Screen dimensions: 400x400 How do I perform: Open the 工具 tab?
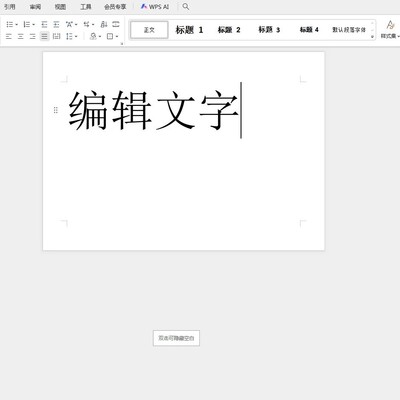tap(86, 7)
